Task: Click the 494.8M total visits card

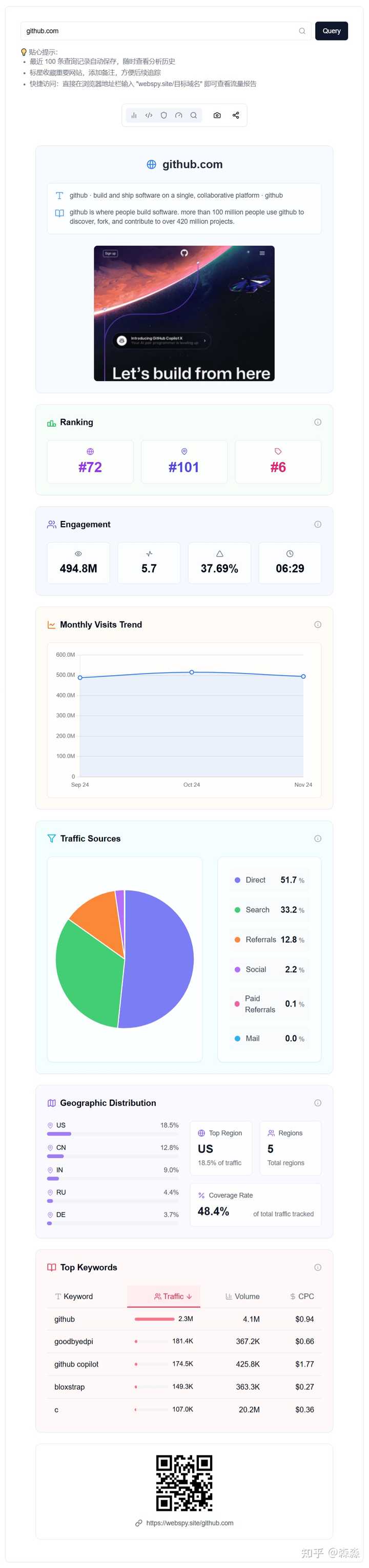Action: [78, 563]
